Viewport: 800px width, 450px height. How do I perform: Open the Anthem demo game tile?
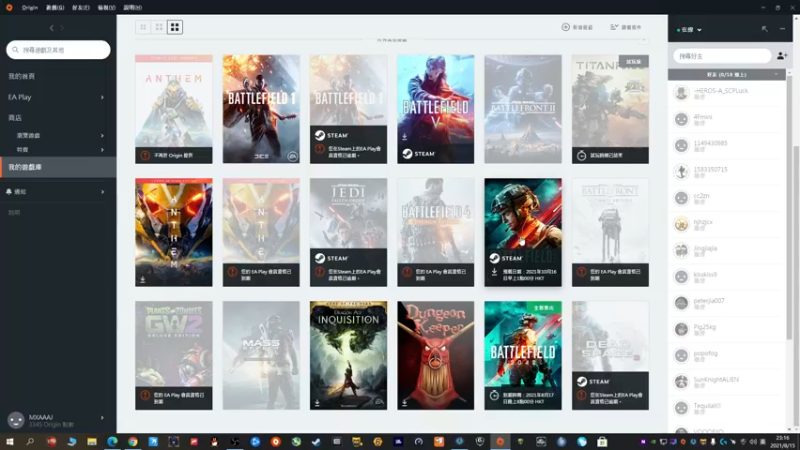tap(173, 109)
